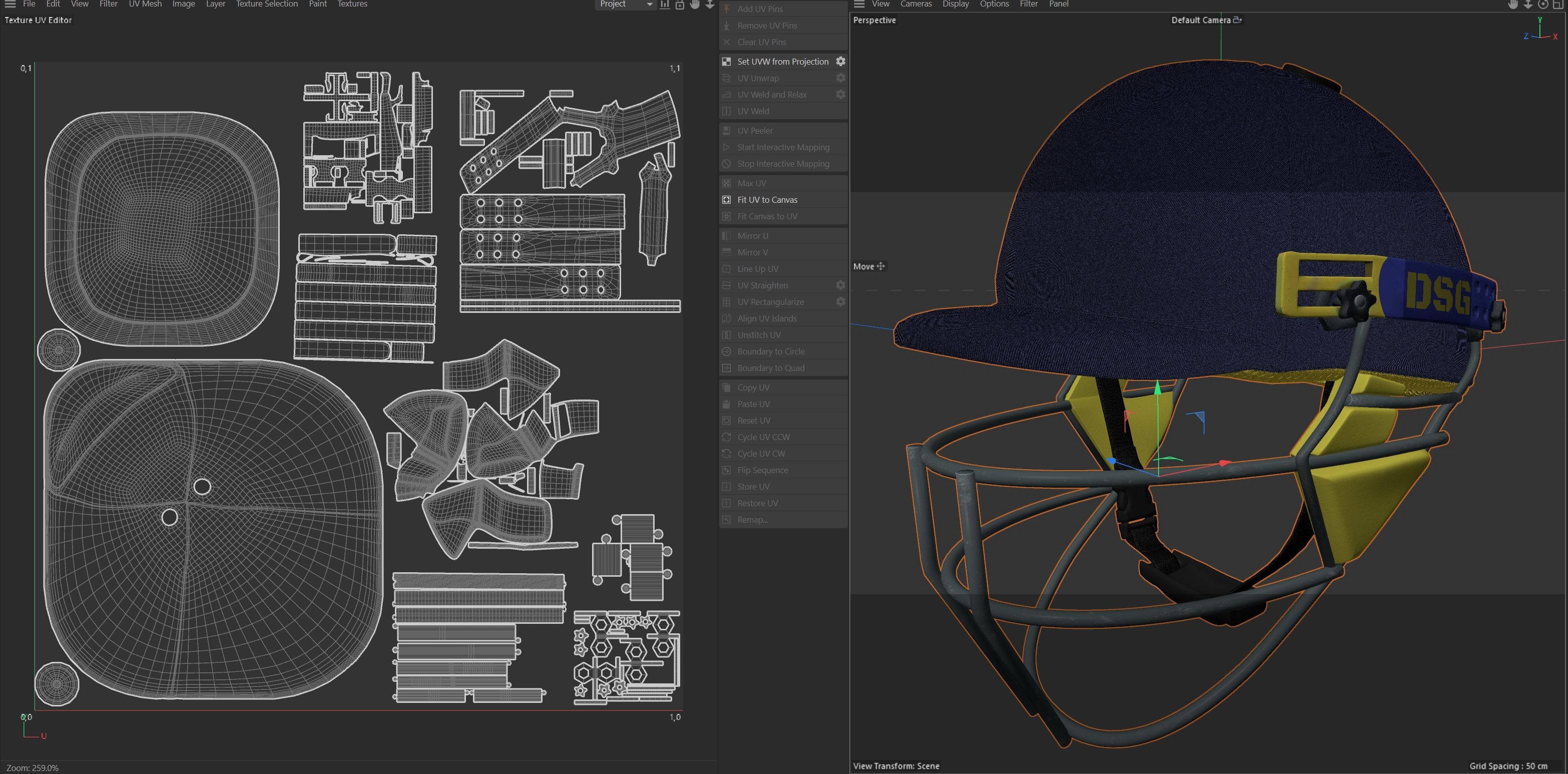Click the rotate camera icon in viewport
Screen dimensions: 1568x774
point(1543,5)
